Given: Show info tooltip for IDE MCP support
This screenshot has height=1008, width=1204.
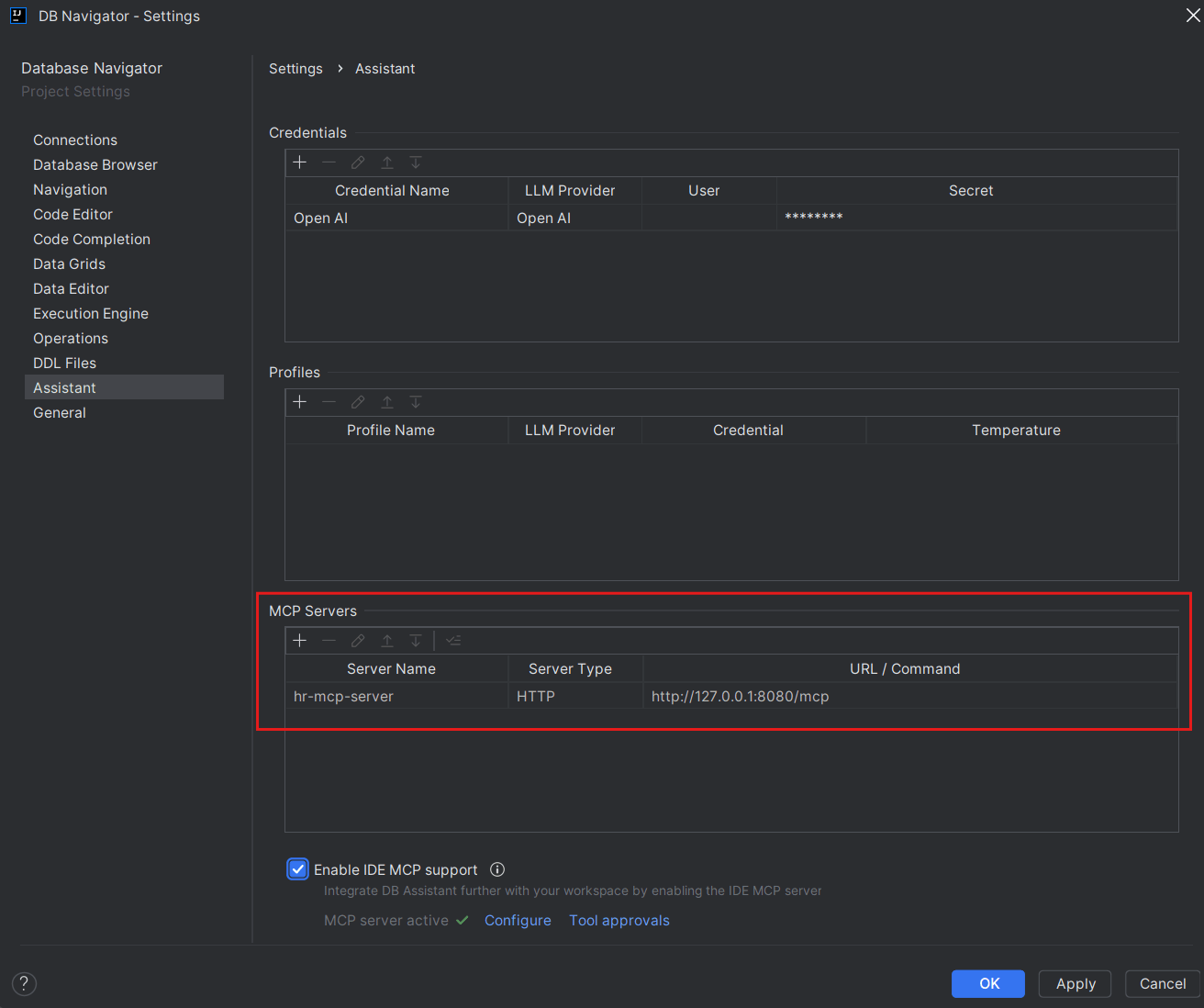Looking at the screenshot, I should coord(497,869).
